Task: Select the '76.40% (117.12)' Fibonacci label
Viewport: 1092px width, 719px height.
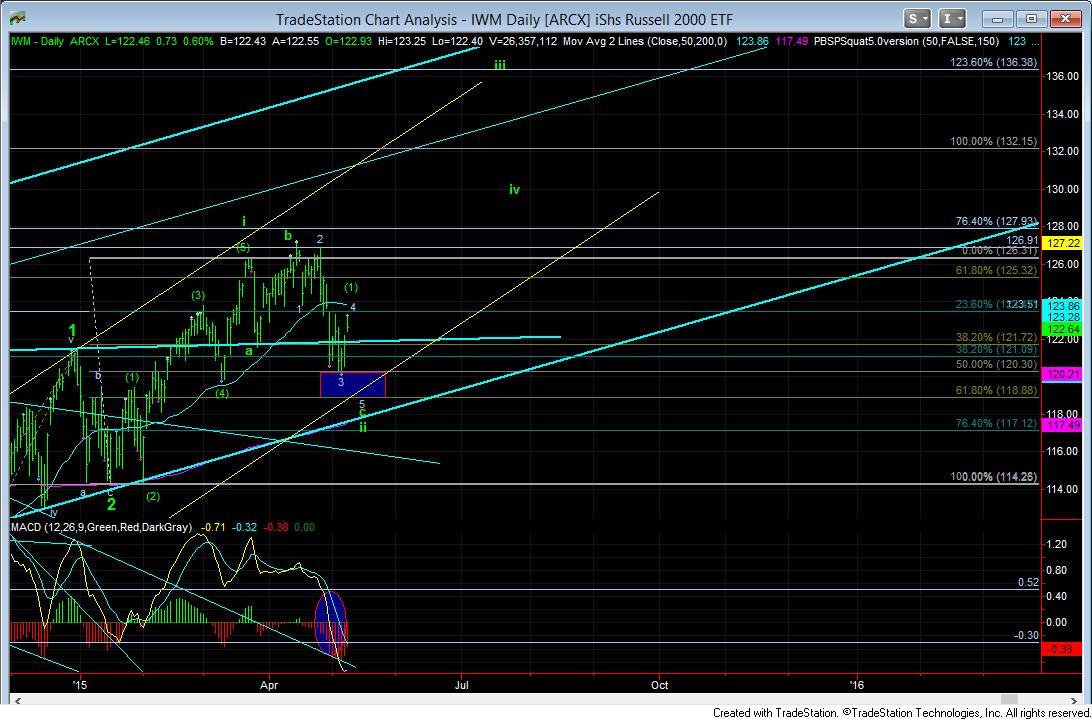Action: pyautogui.click(x=997, y=423)
